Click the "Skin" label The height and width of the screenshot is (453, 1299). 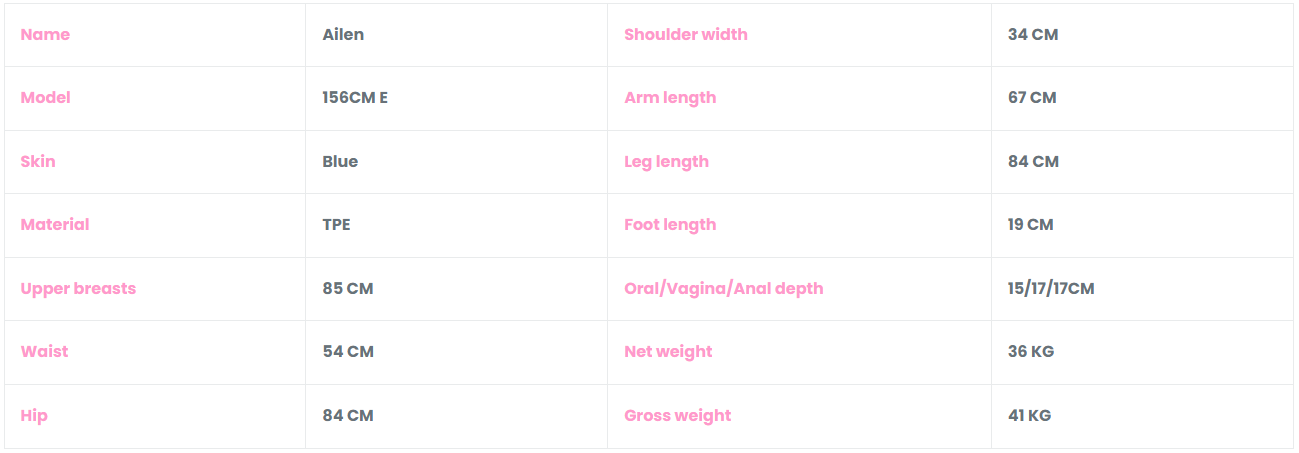click(38, 162)
